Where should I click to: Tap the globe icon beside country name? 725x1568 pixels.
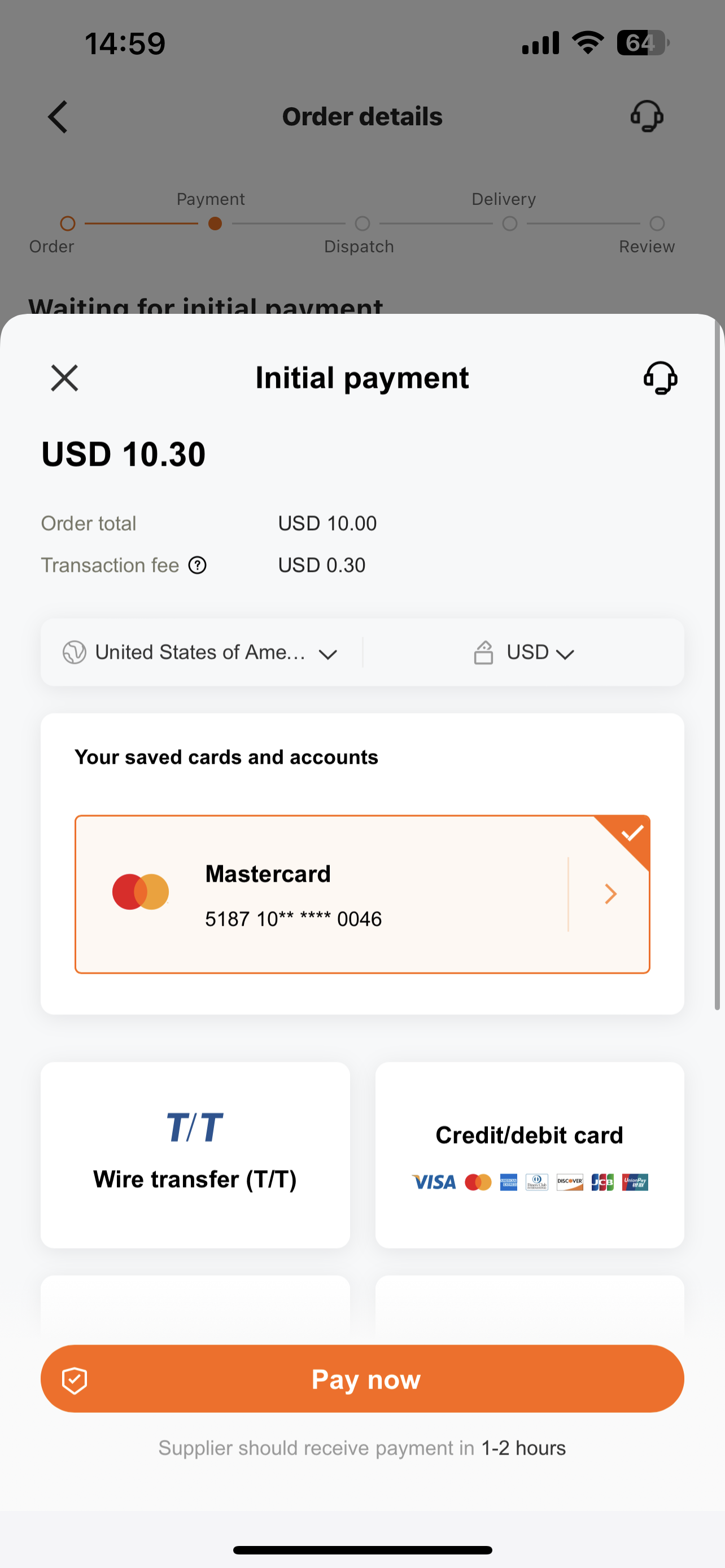(75, 652)
